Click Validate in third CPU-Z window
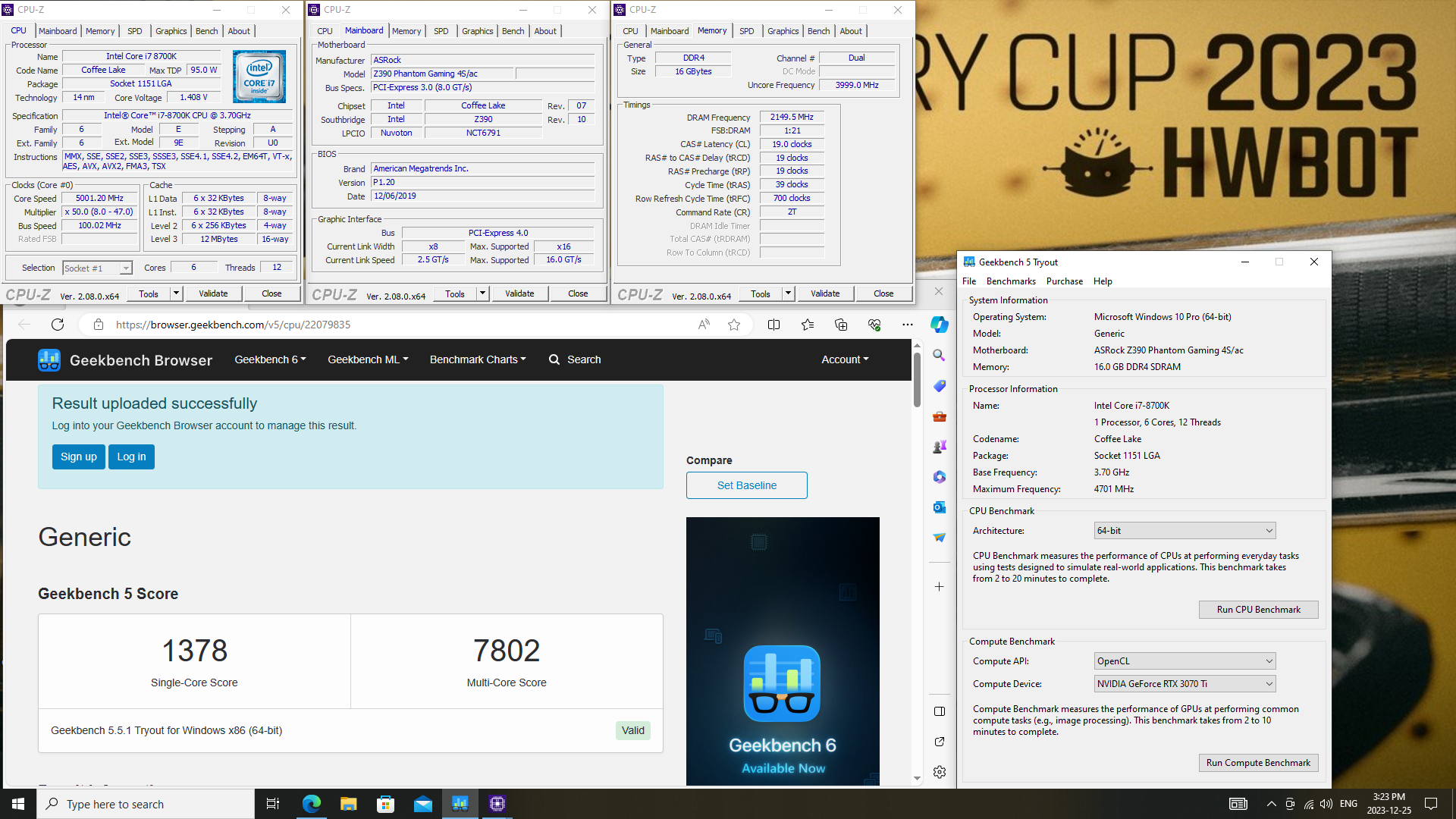Viewport: 1456px width, 819px height. (x=825, y=293)
